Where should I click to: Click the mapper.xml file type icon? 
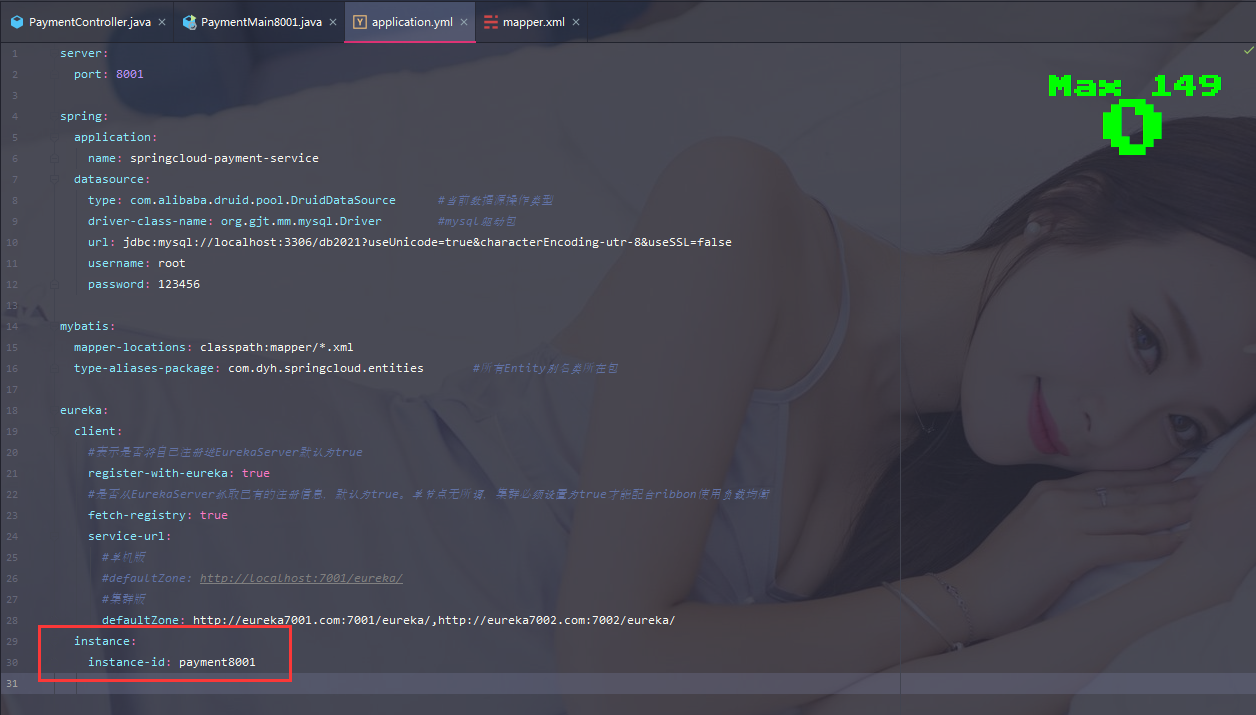coord(489,20)
